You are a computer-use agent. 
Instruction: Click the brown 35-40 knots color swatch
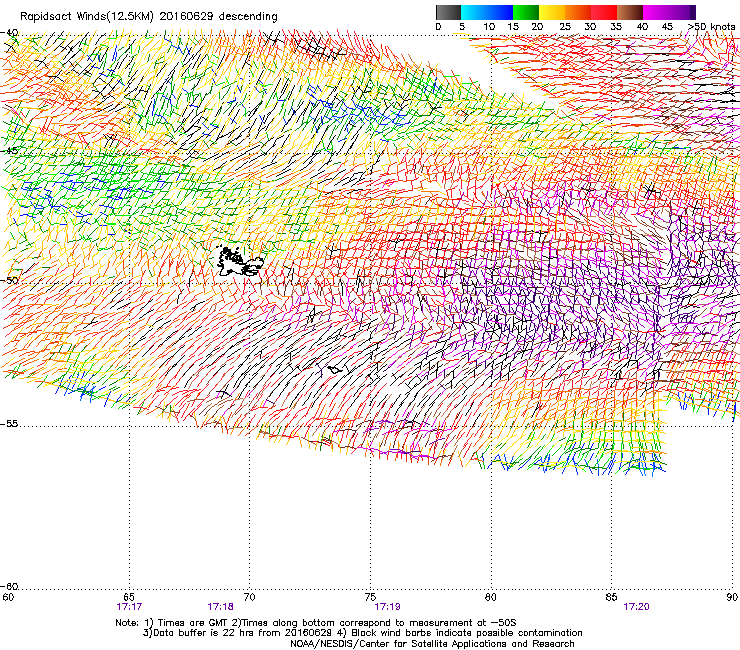pyautogui.click(x=630, y=12)
